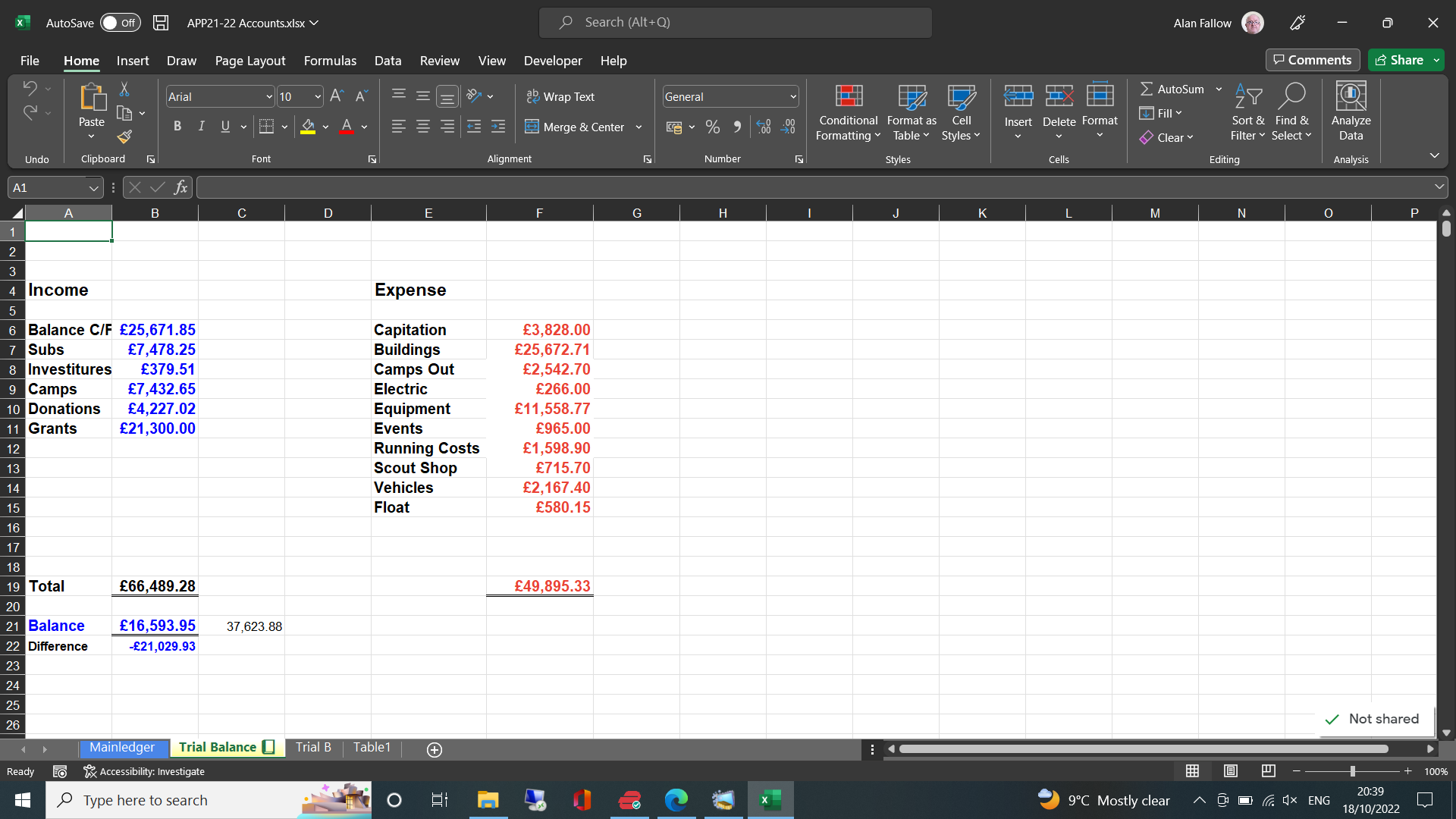Toggle Align Right horizontal alignment
Screen dimensions: 1456x819
447,127
